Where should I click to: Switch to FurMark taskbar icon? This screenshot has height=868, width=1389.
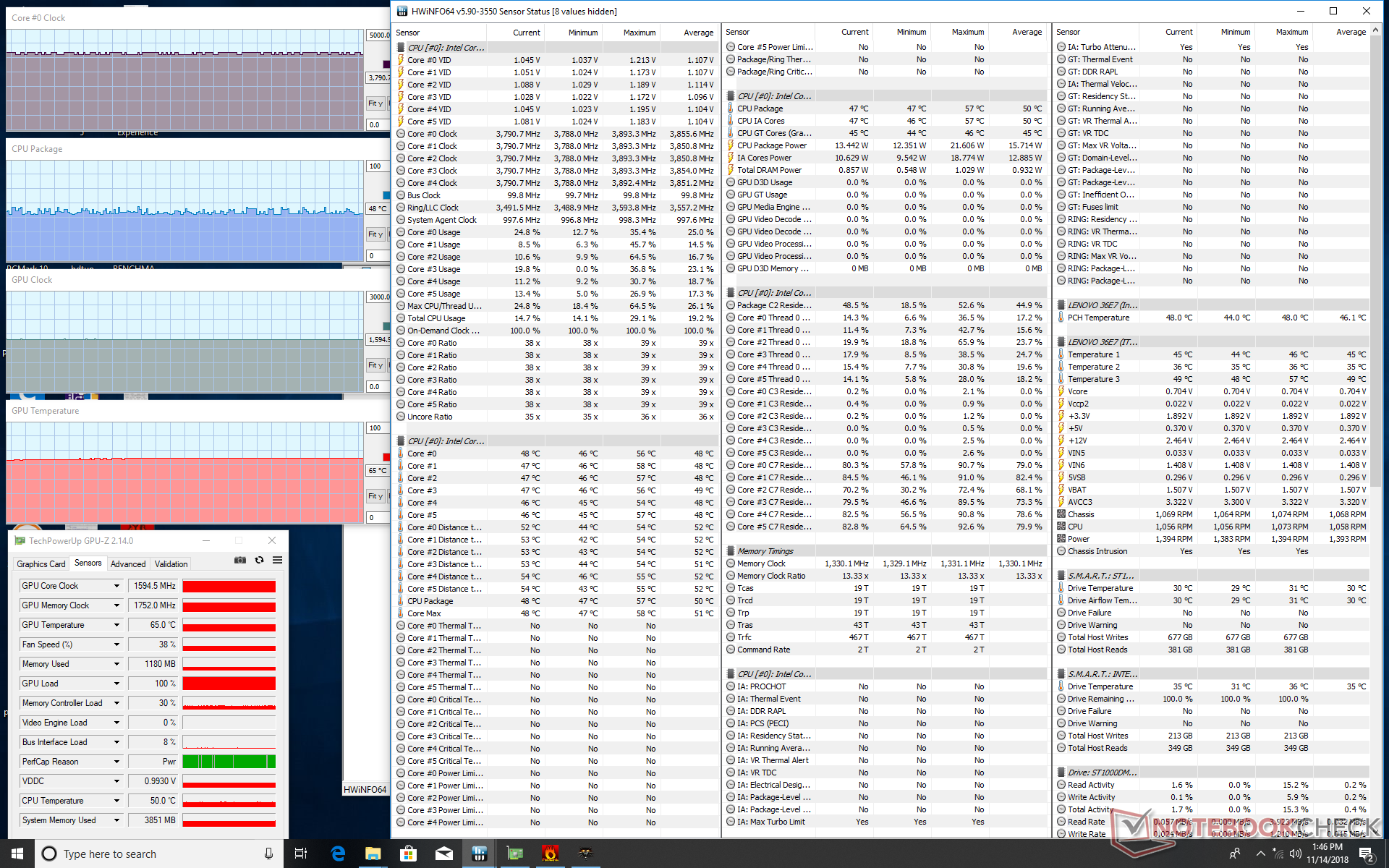[x=550, y=854]
